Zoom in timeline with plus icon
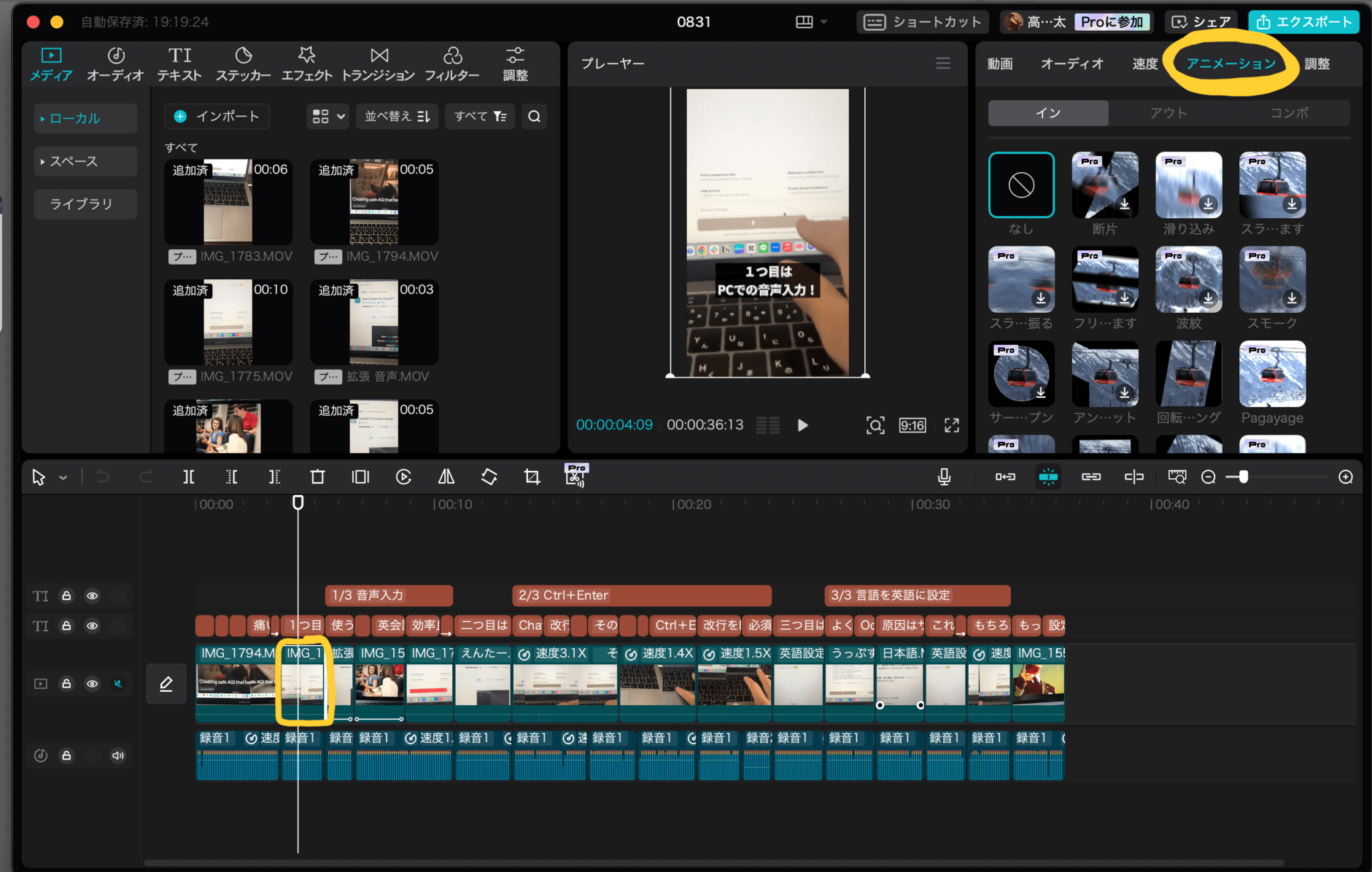The height and width of the screenshot is (872, 1372). (x=1345, y=477)
